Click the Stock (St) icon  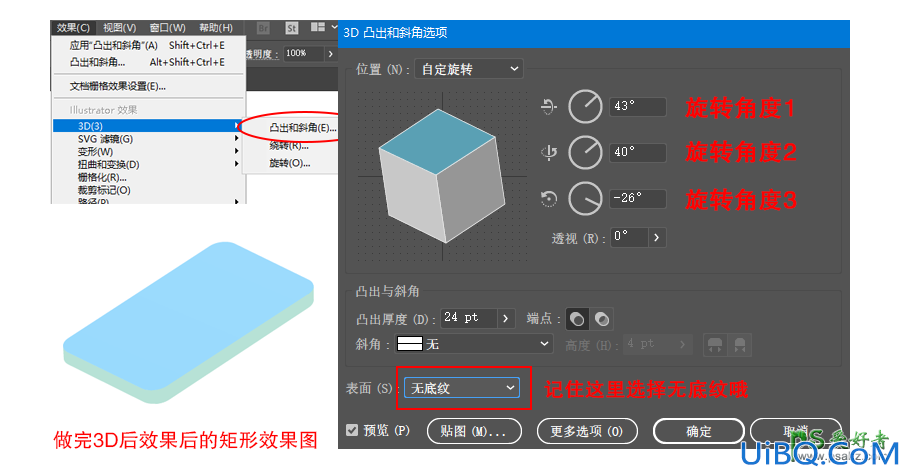tap(292, 28)
